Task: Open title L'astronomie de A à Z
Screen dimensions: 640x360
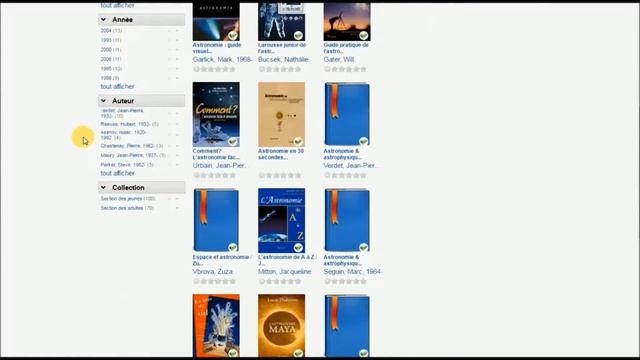Action: 287,260
